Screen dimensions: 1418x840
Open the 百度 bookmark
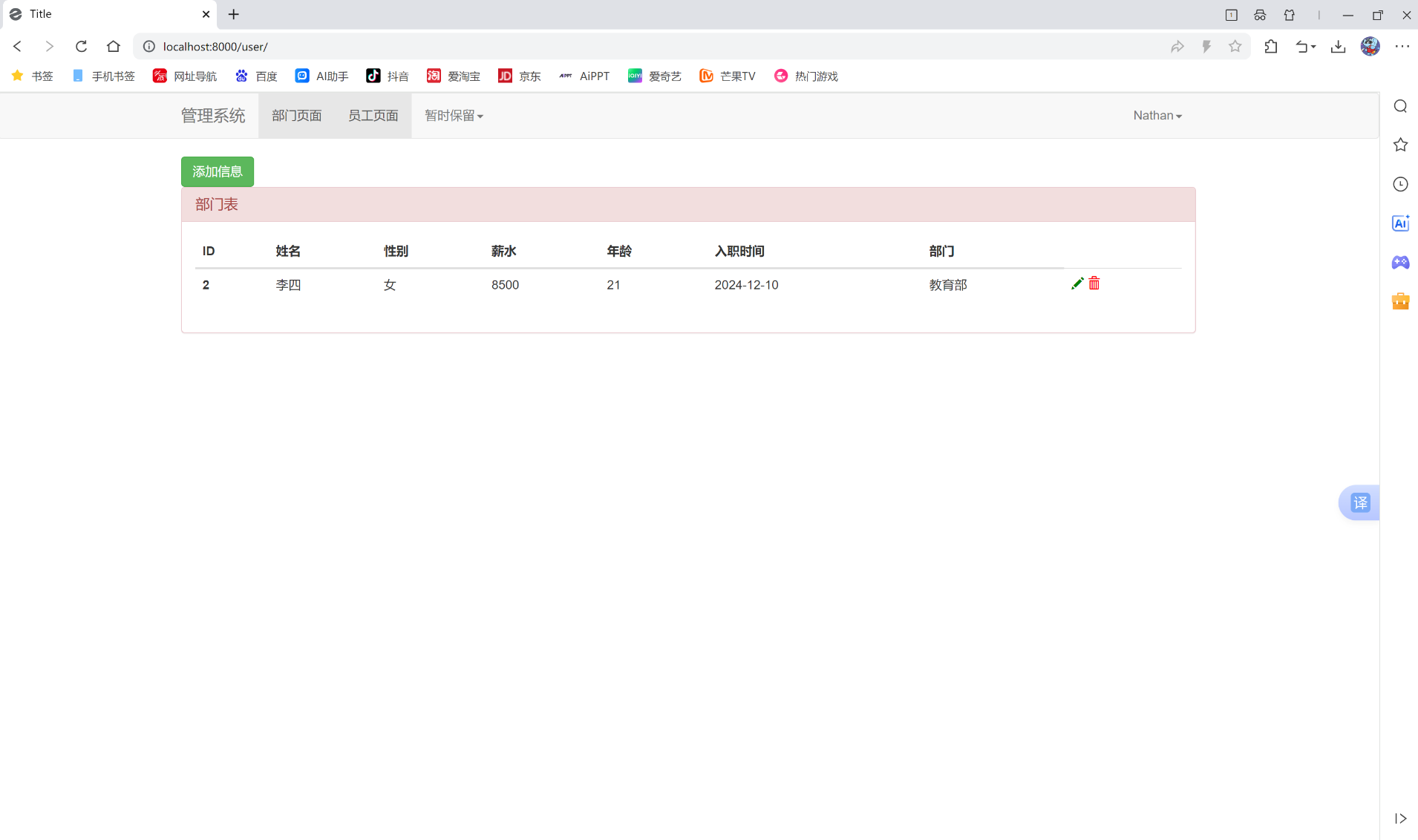pos(256,76)
